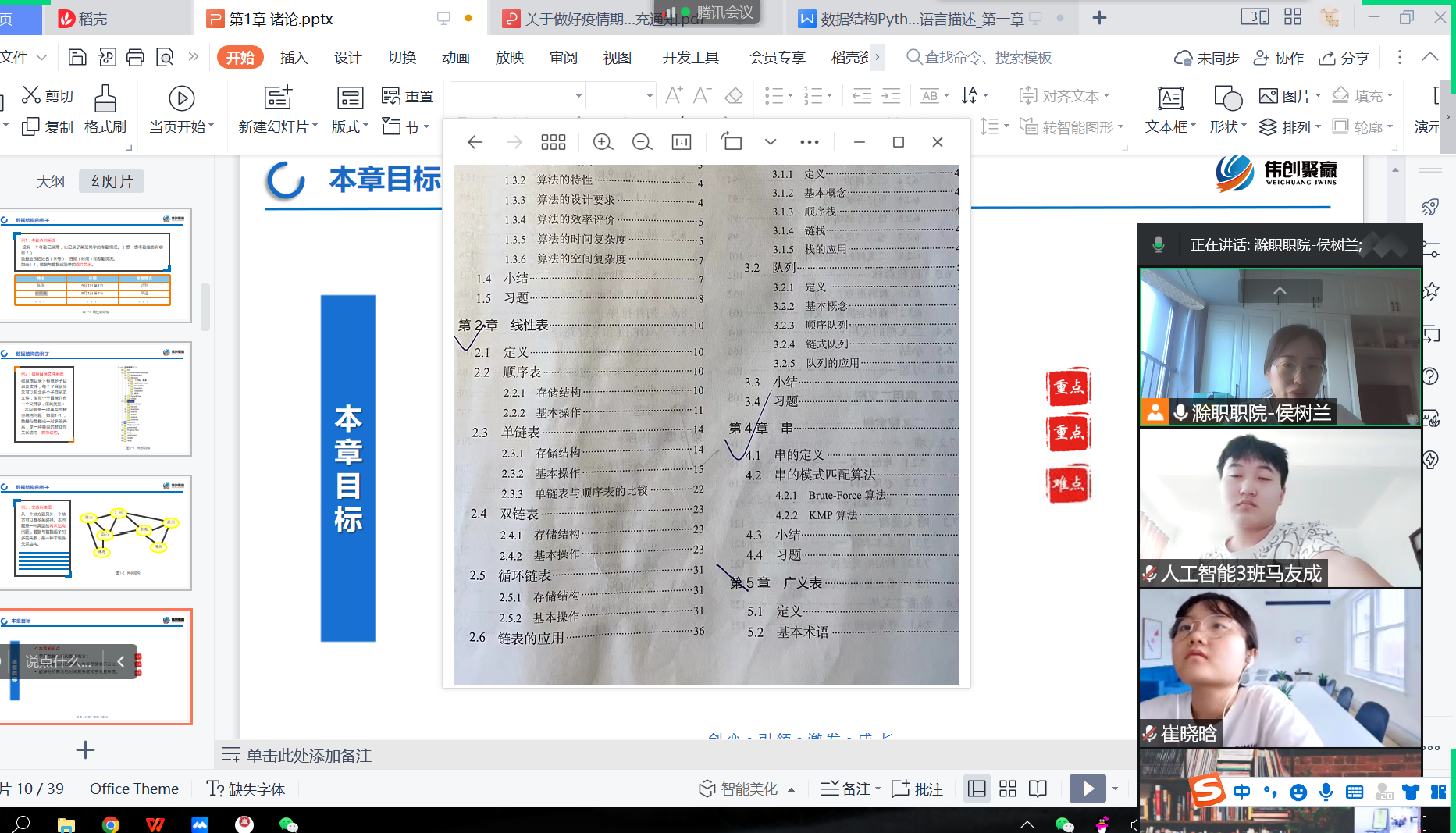1456x833 pixels.
Task: Open Chrome from the Windows taskbar
Action: click(x=111, y=824)
